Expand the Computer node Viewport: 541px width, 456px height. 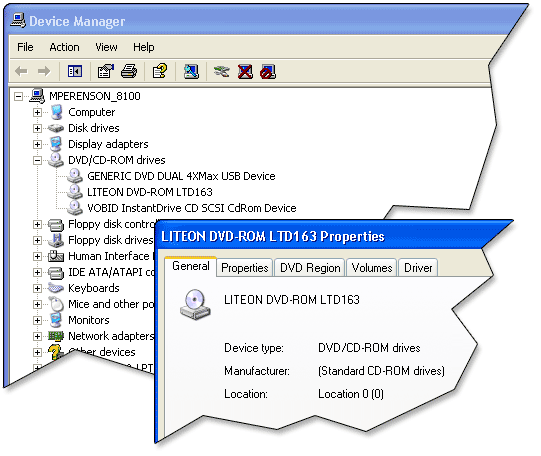click(37, 112)
